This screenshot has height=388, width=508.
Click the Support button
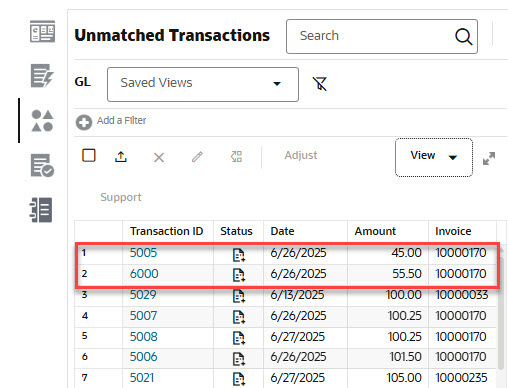(x=121, y=197)
